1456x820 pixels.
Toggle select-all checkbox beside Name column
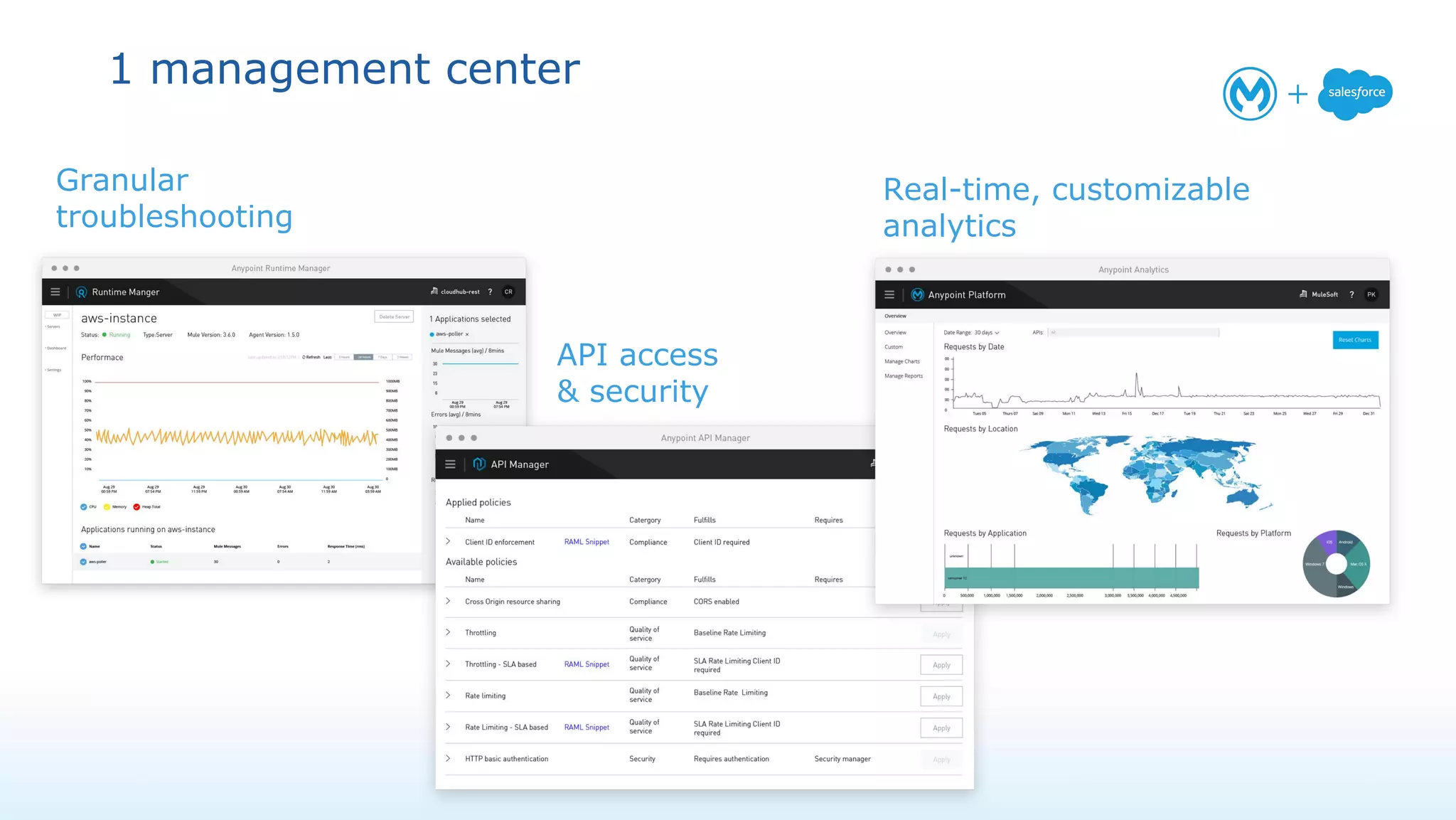[x=83, y=546]
